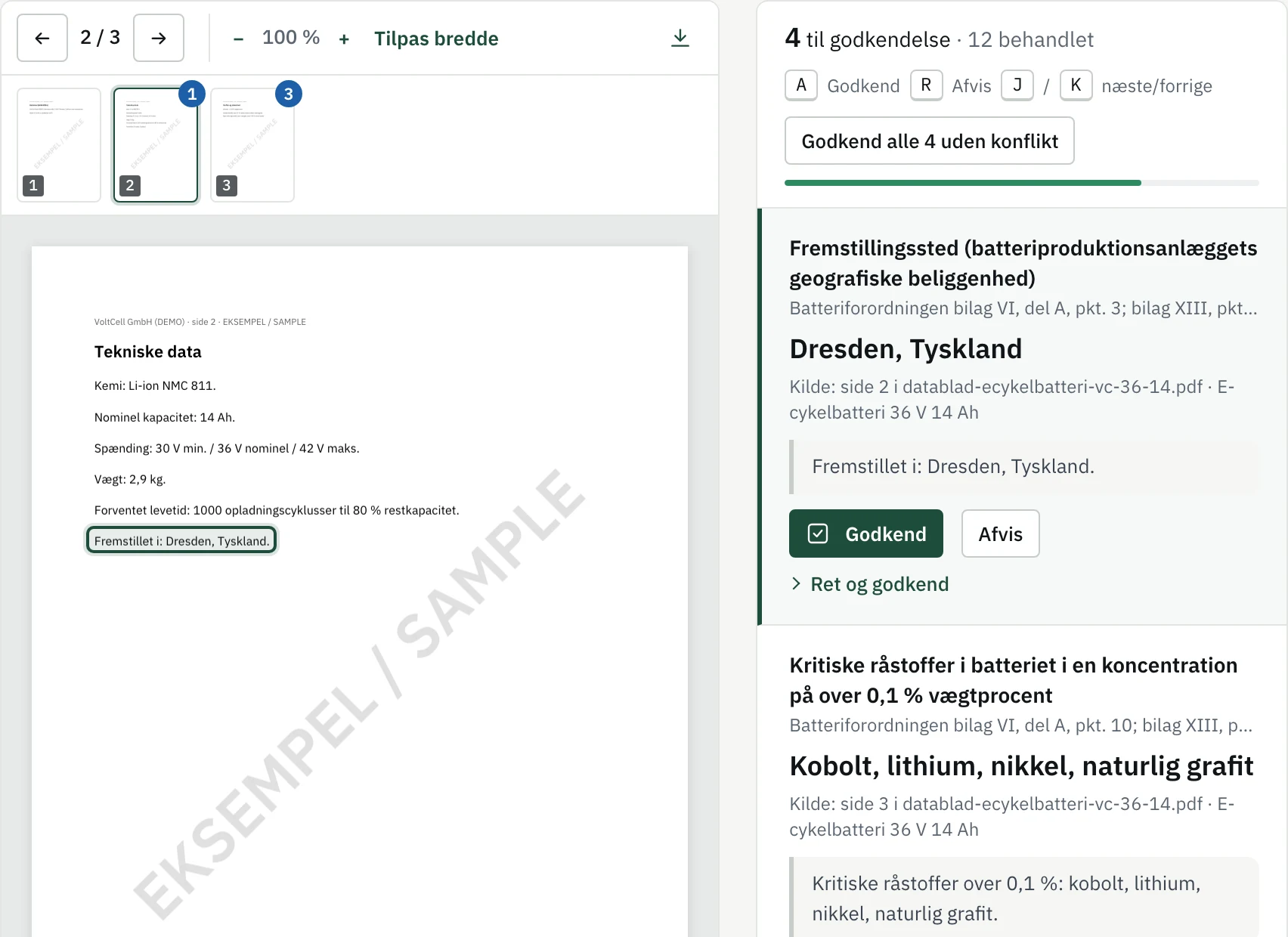This screenshot has height=937, width=1288.
Task: Open page 1 thumbnail
Action: [59, 145]
